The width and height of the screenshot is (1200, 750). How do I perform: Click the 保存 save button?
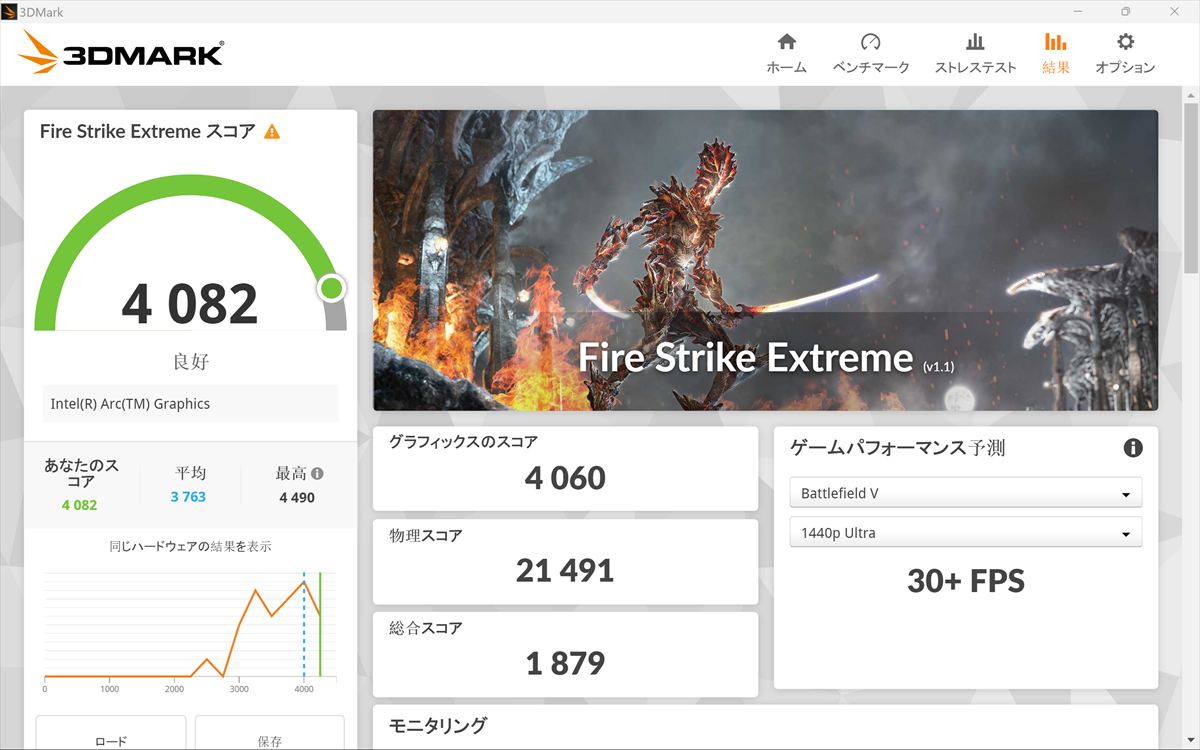(x=269, y=733)
